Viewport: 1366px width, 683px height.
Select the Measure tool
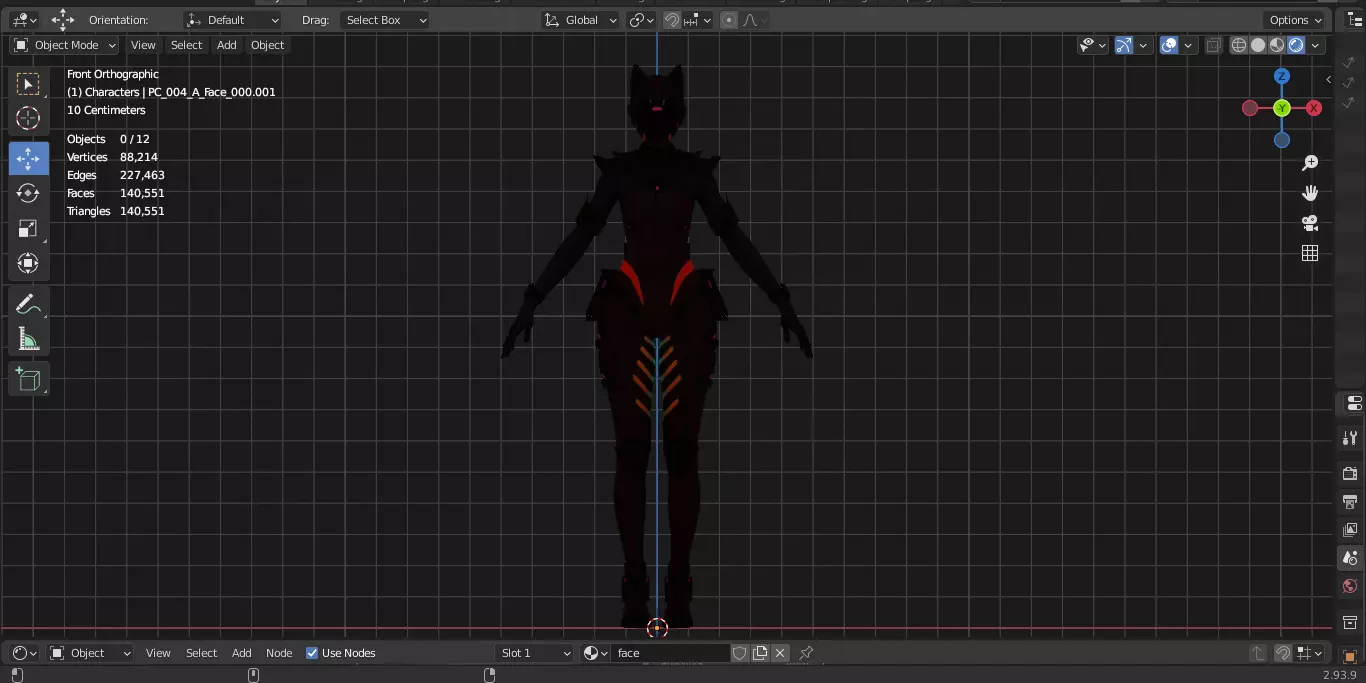point(28,340)
